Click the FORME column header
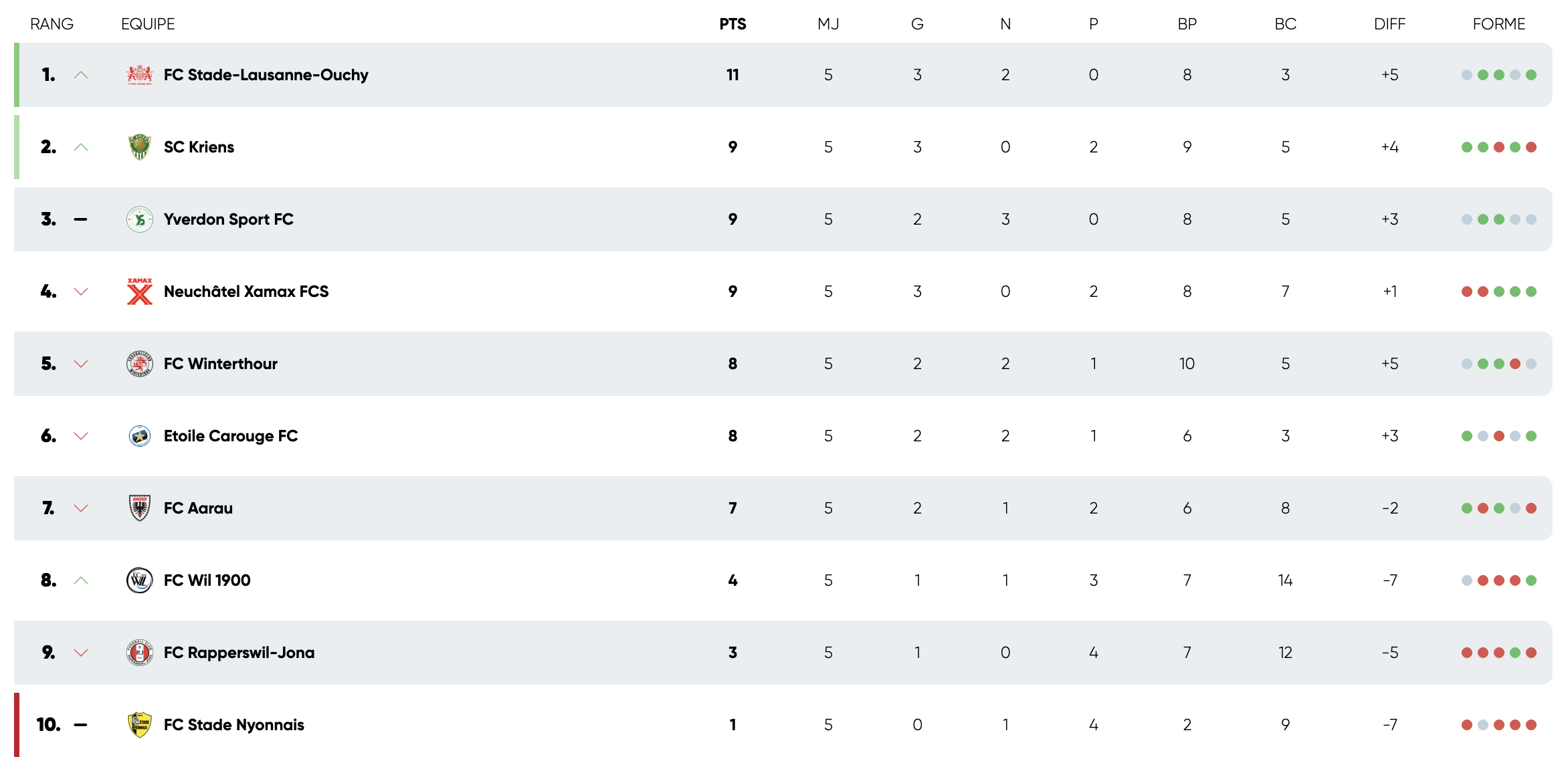 pos(1498,24)
